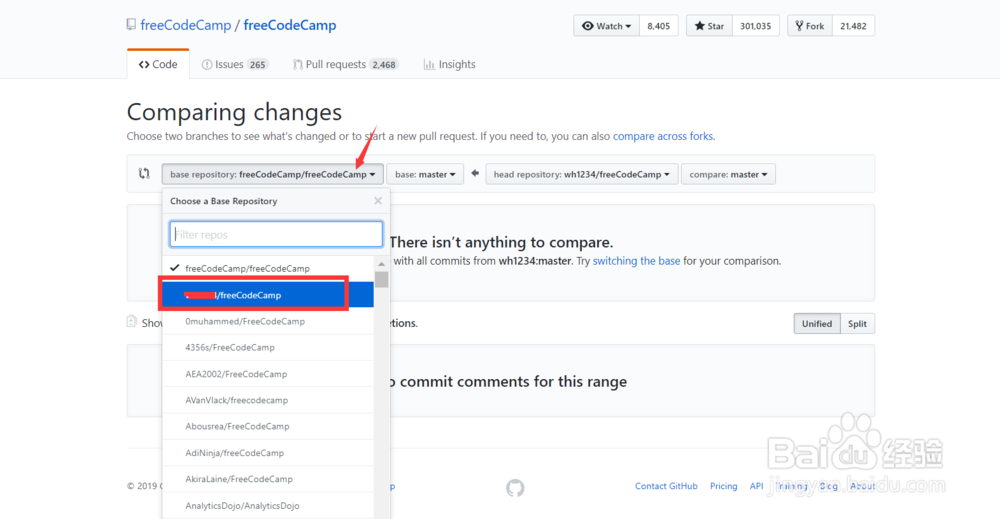This screenshot has width=1000, height=519.
Task: Click the scroll-up arrow of repository list
Action: click(x=381, y=263)
